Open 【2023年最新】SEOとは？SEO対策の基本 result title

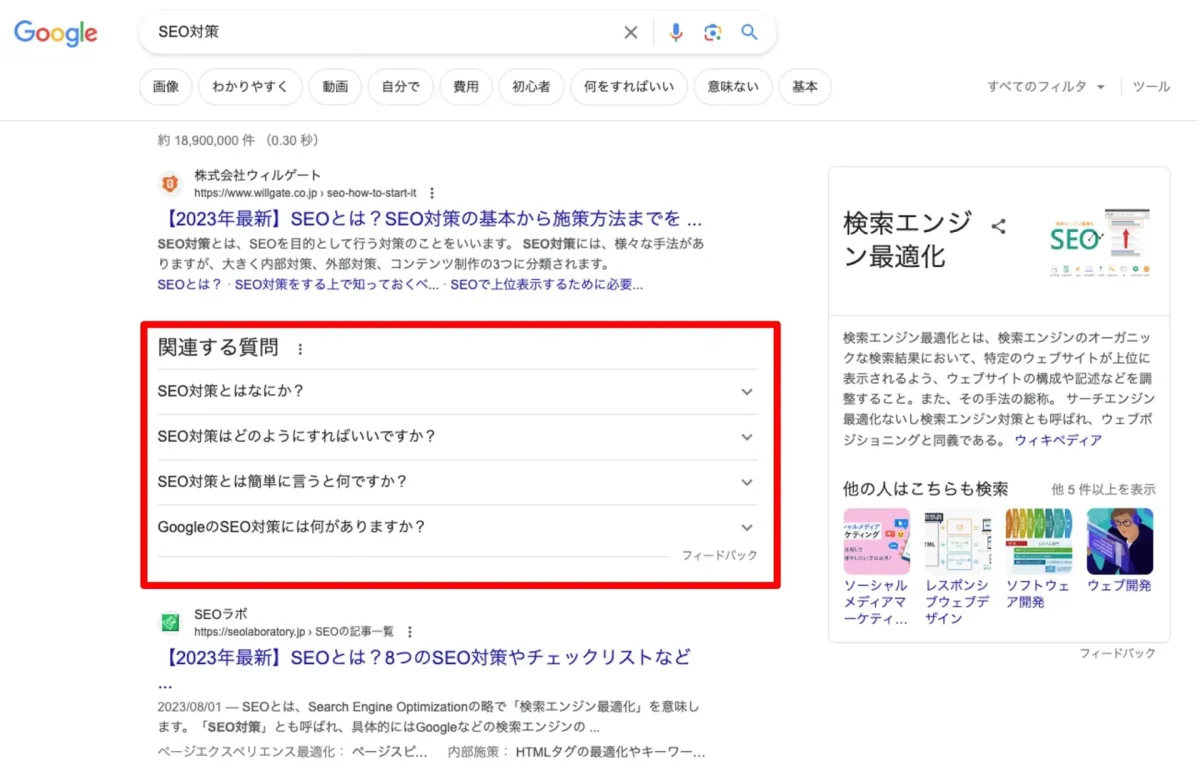coord(430,219)
